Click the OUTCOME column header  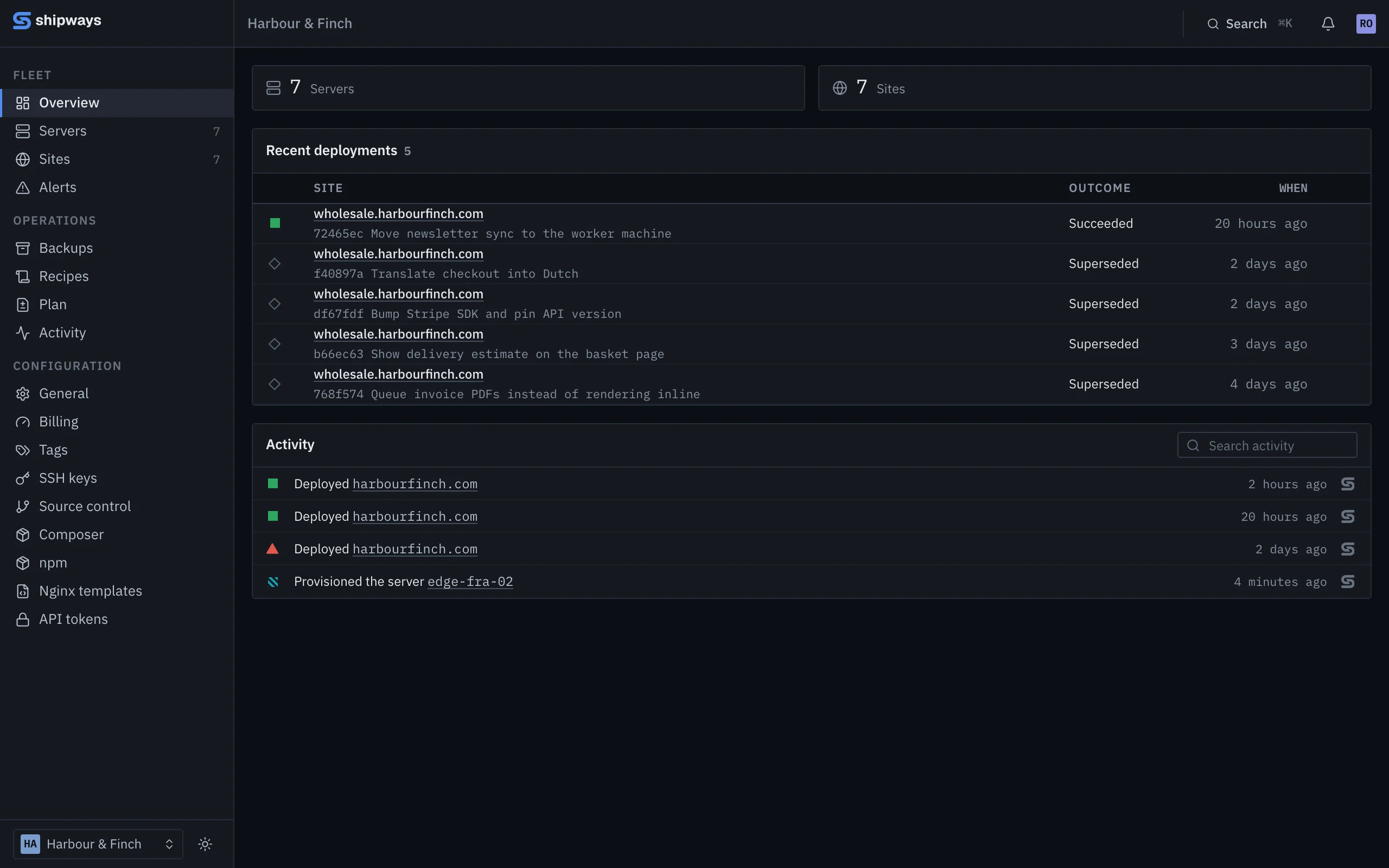coord(1099,188)
